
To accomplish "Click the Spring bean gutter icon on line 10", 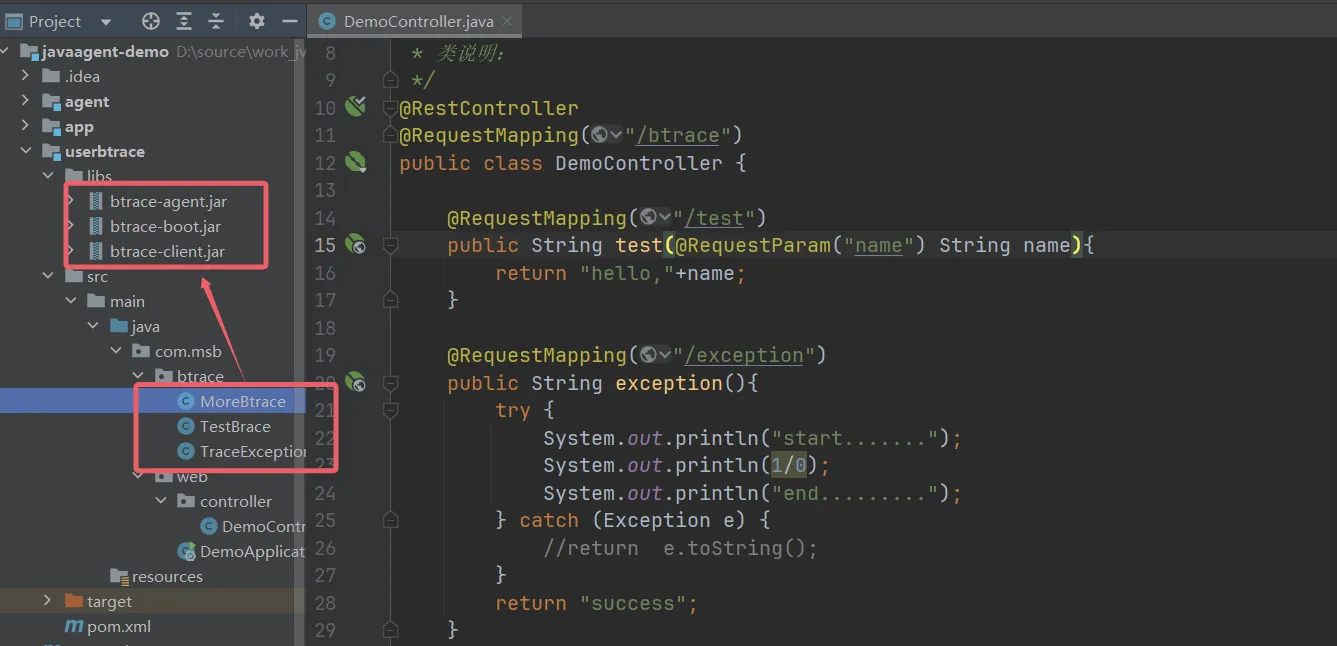I will pyautogui.click(x=355, y=106).
